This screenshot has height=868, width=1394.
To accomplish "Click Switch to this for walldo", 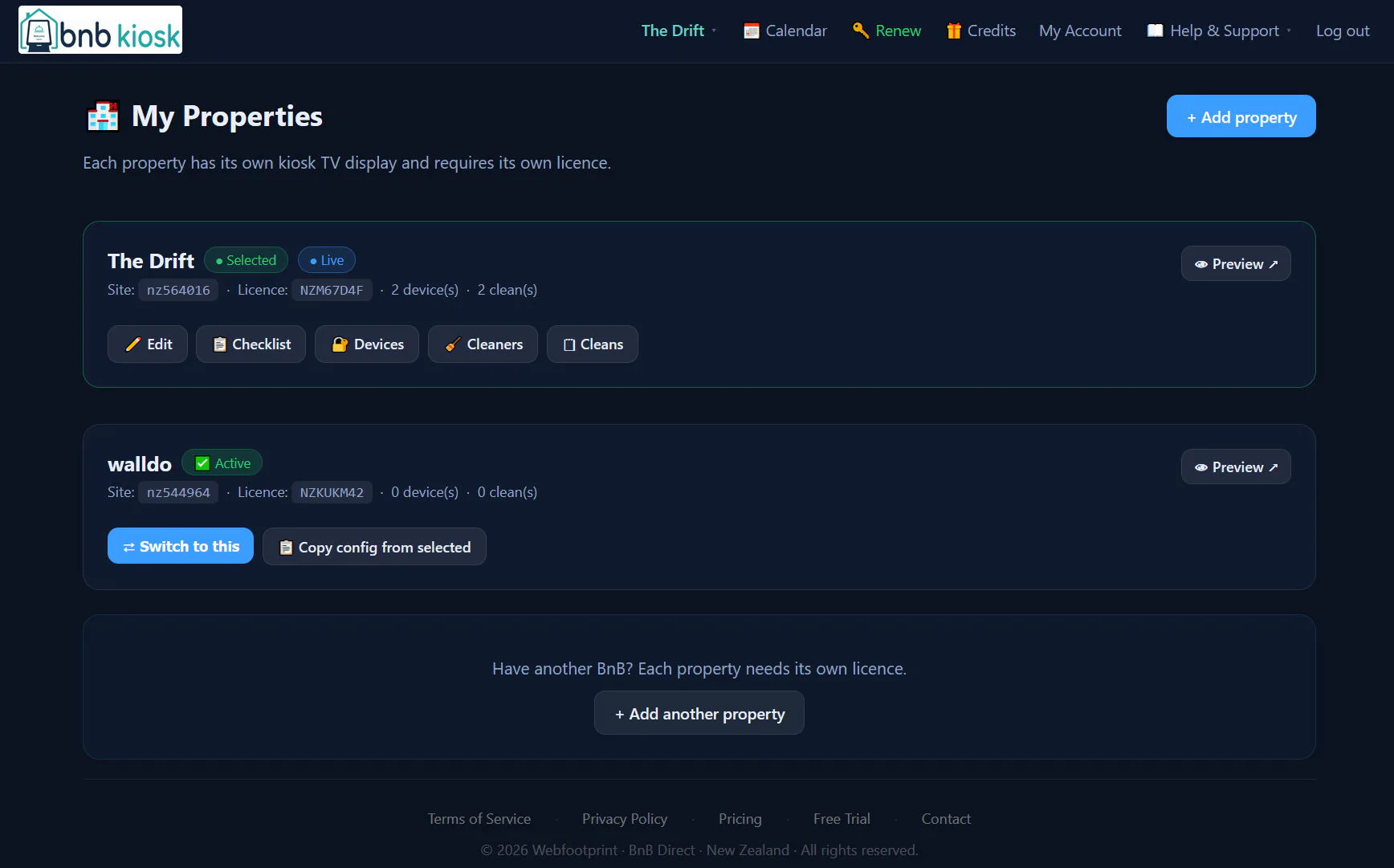I will point(181,546).
